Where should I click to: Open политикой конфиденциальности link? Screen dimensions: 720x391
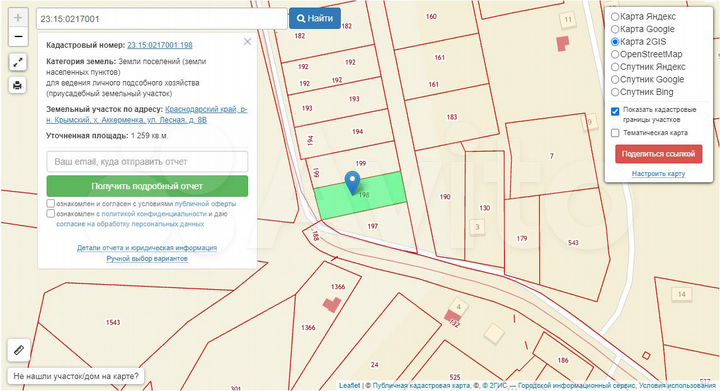click(154, 214)
